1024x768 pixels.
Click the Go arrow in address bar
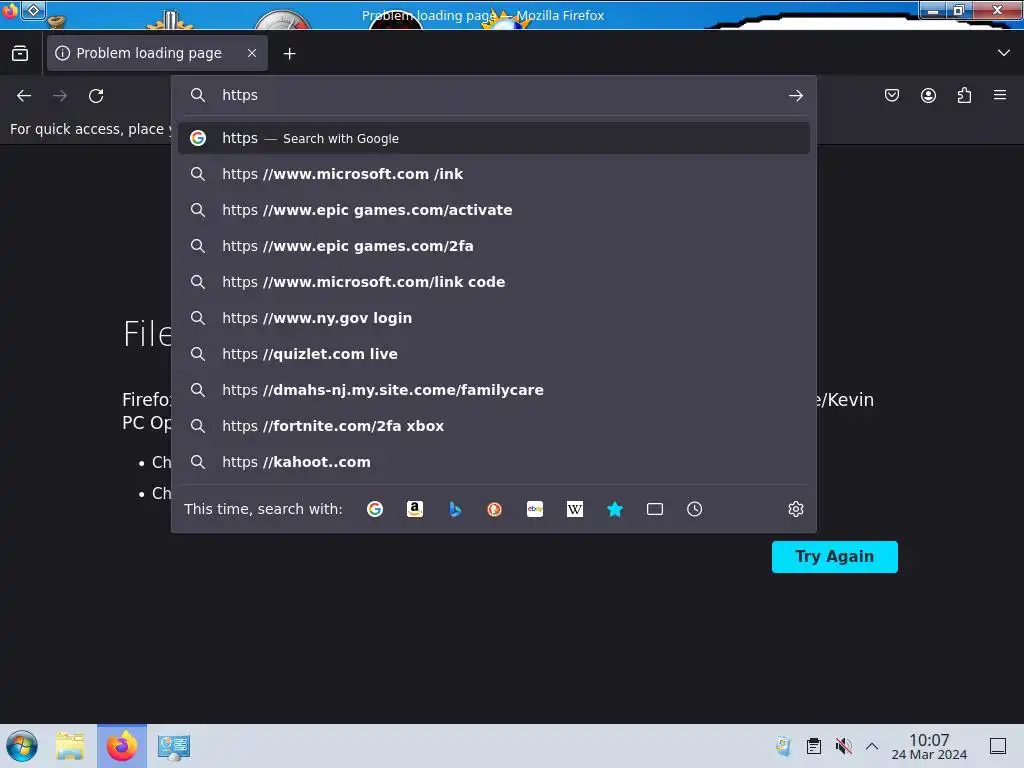pyautogui.click(x=795, y=96)
